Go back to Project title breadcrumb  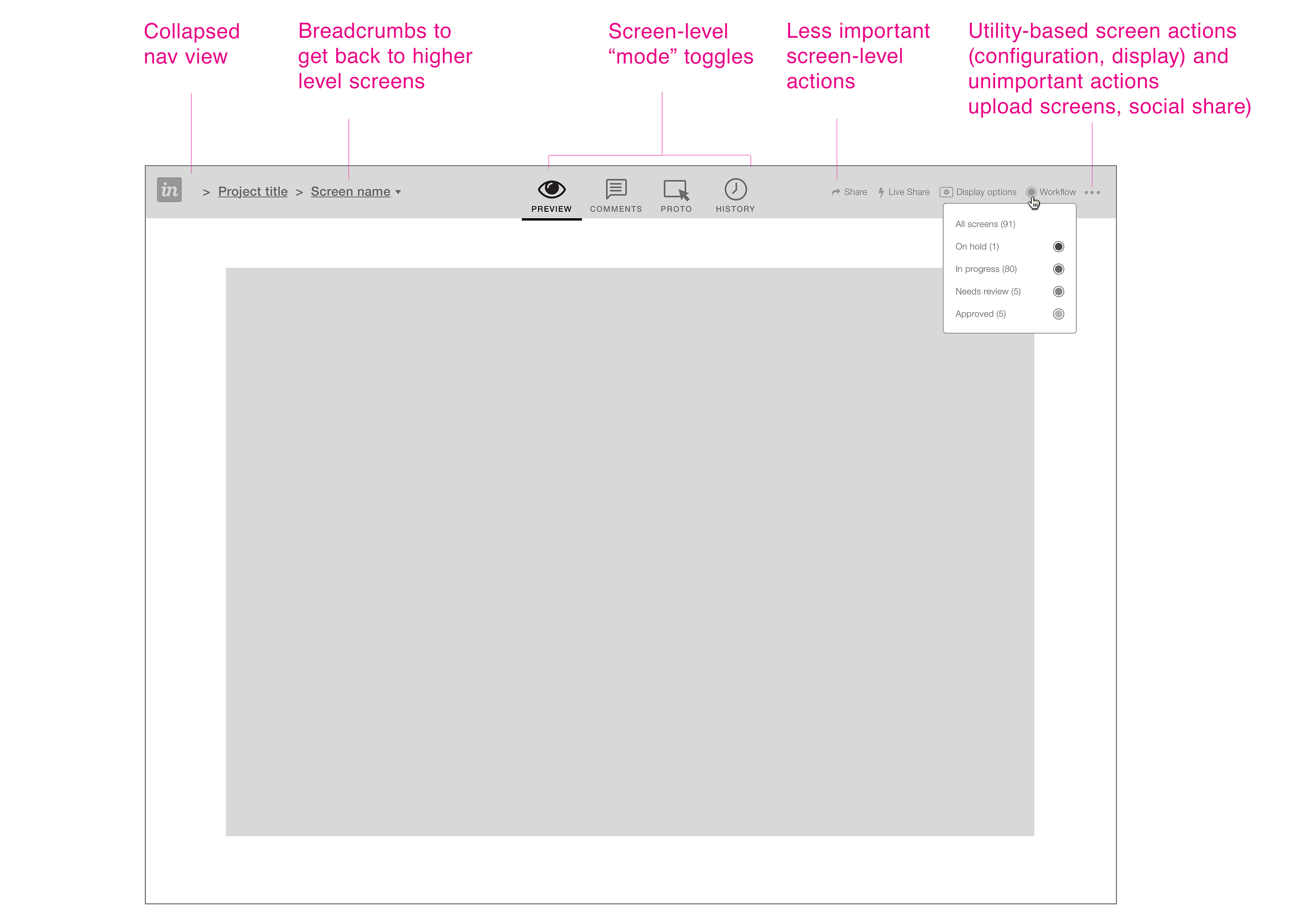pyautogui.click(x=253, y=192)
